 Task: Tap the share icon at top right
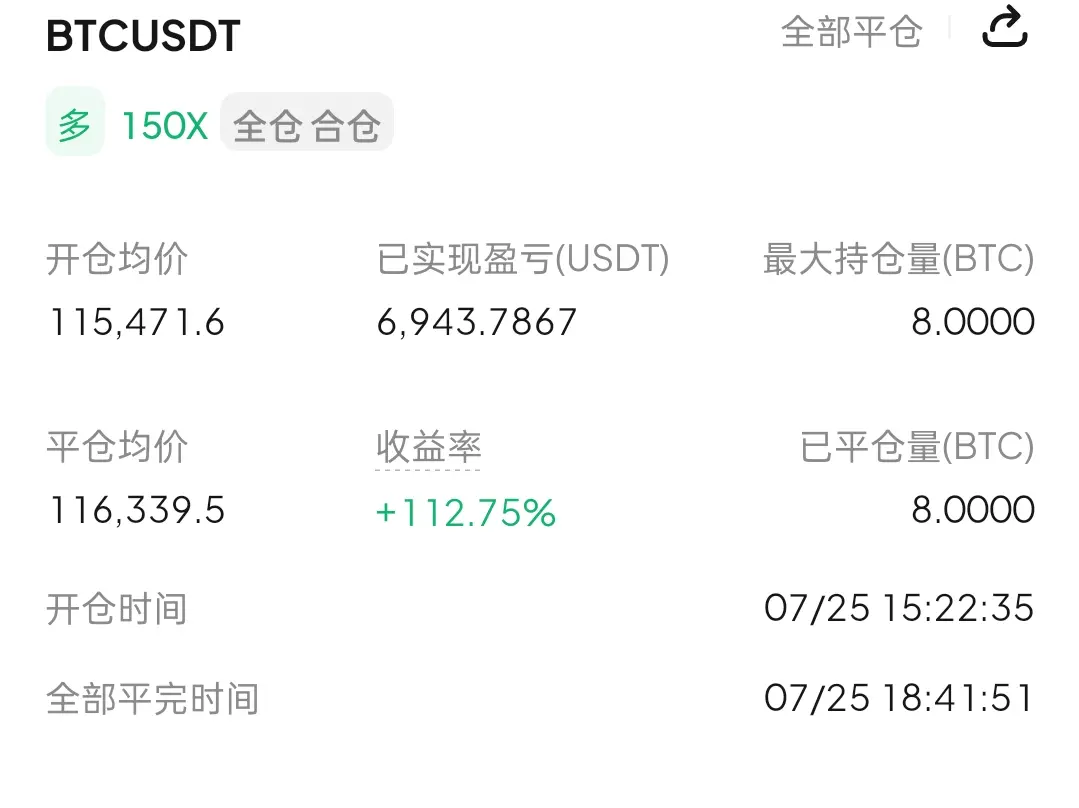pyautogui.click(x=1004, y=26)
